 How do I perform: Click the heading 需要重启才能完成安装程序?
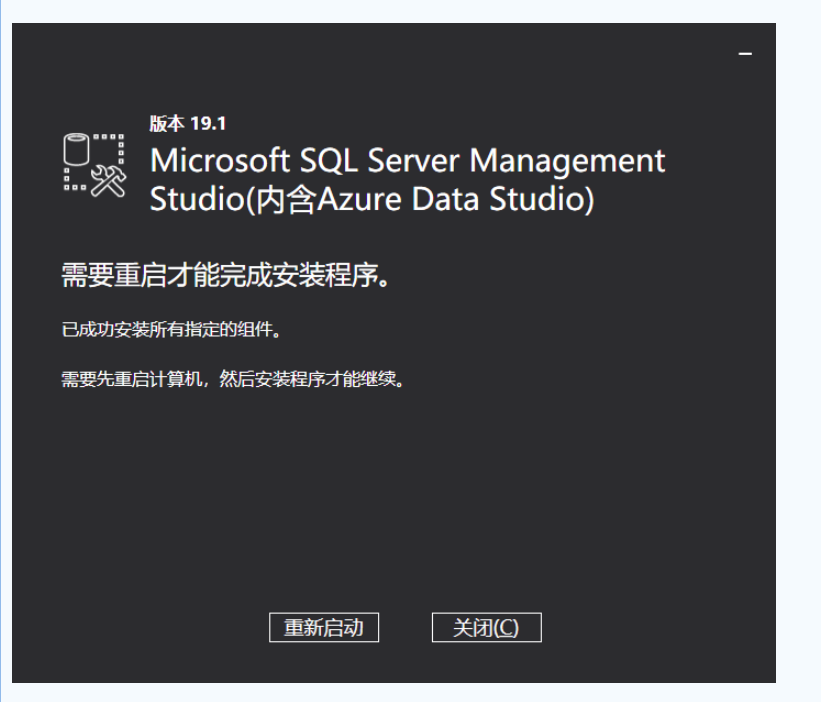[226, 275]
